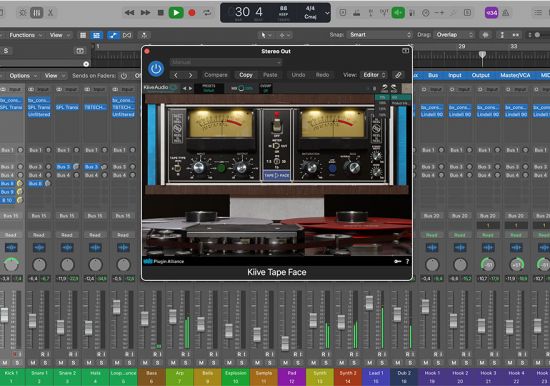550x386 pixels.
Task: Click the Compare button in plugin header
Action: pos(216,75)
